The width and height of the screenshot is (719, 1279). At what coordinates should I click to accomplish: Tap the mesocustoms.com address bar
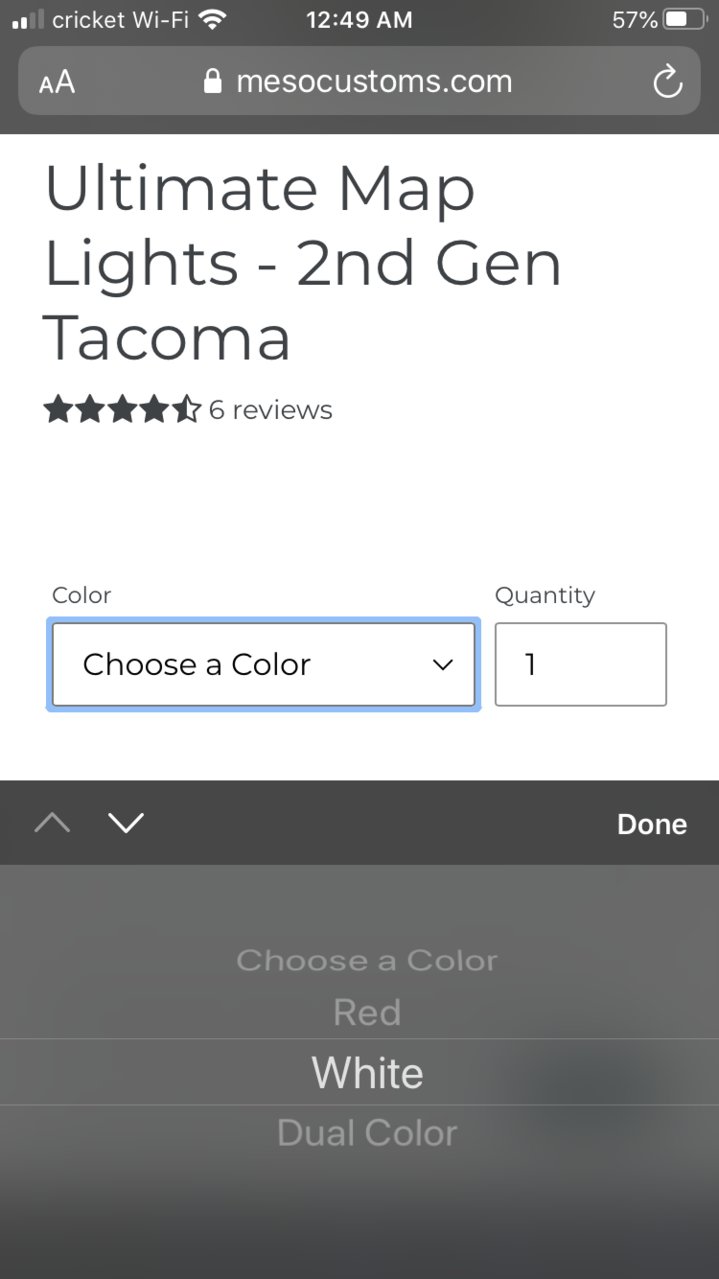[359, 81]
